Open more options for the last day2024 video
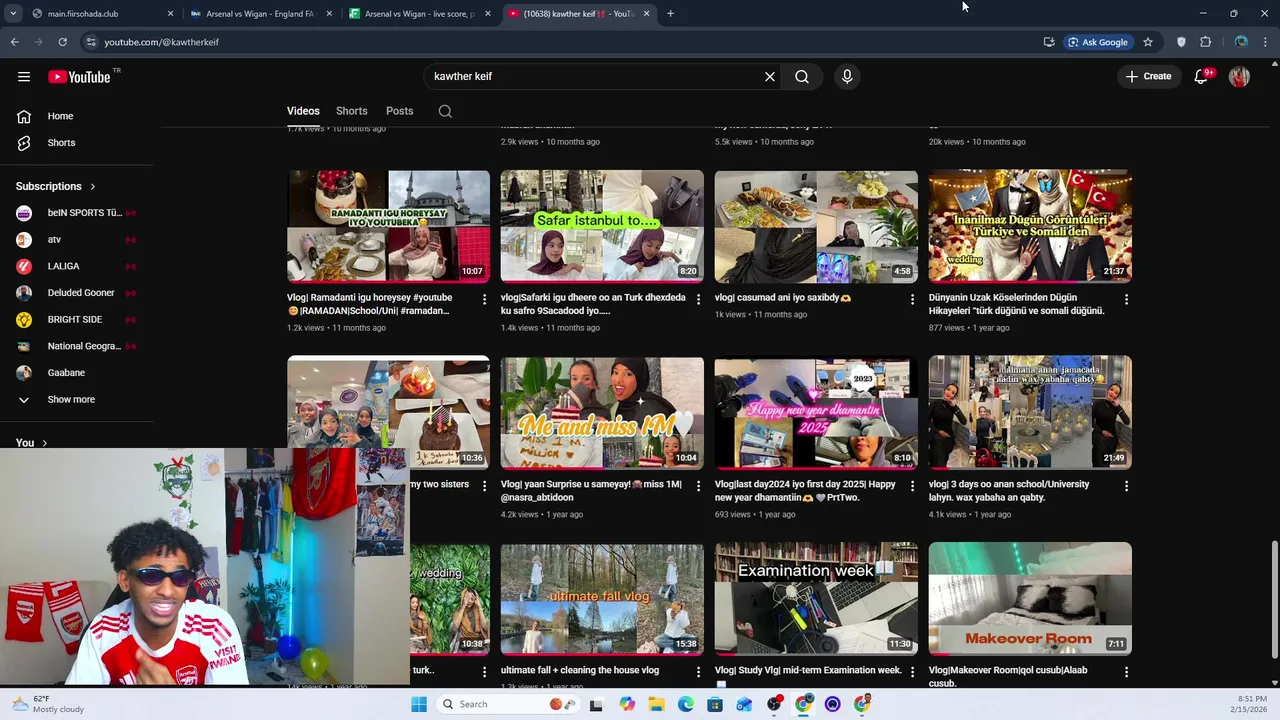 coord(912,486)
